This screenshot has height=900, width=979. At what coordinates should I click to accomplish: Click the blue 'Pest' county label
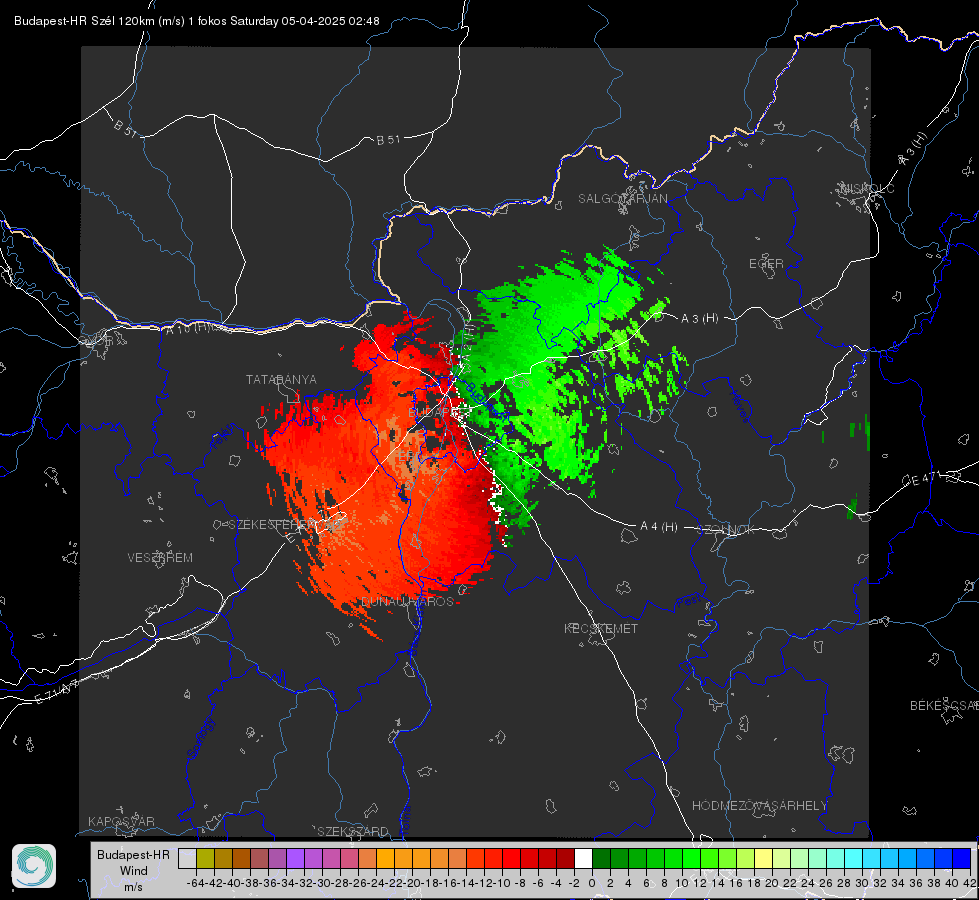(689, 601)
